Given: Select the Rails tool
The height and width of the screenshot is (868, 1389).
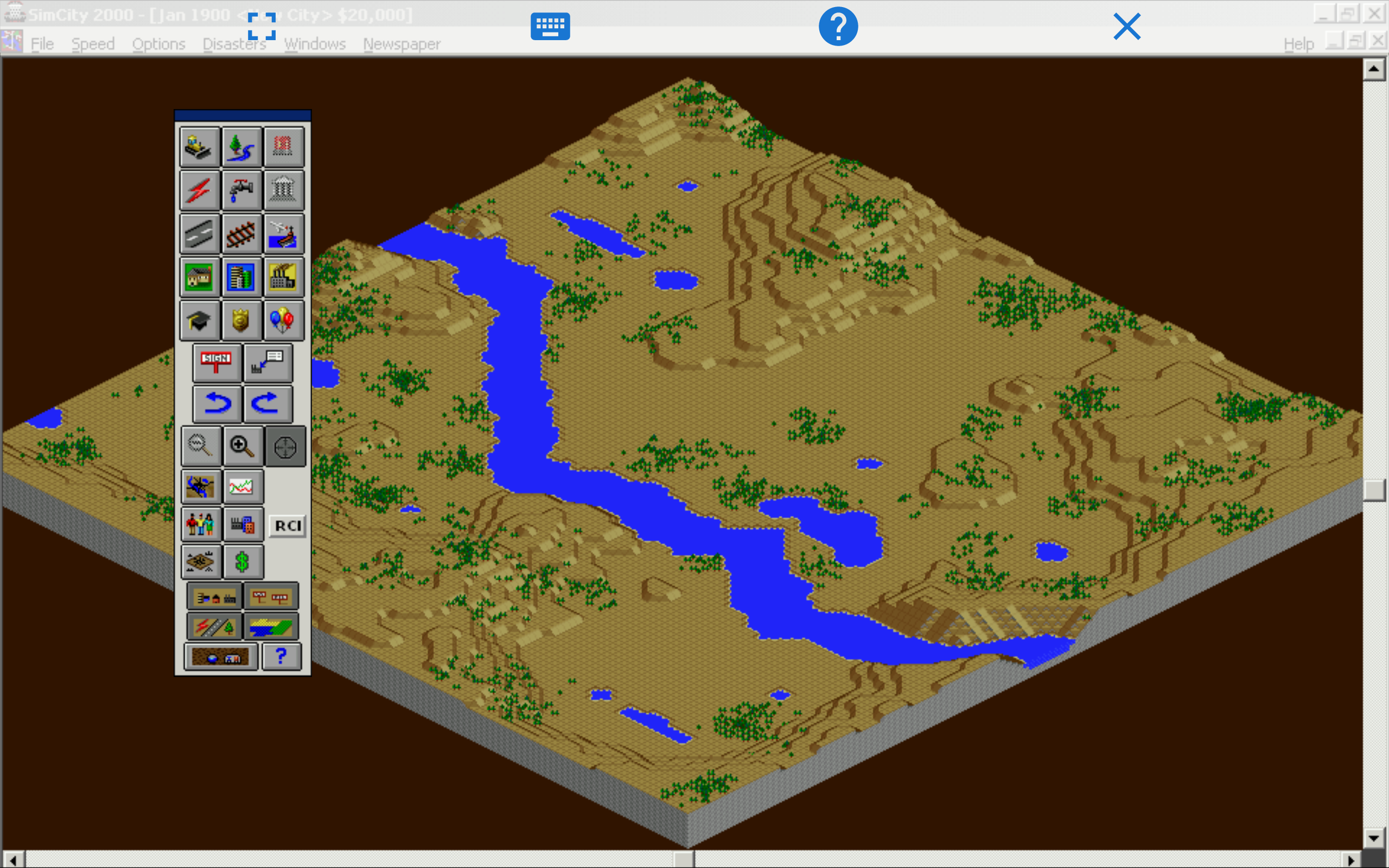Looking at the screenshot, I should (x=241, y=234).
